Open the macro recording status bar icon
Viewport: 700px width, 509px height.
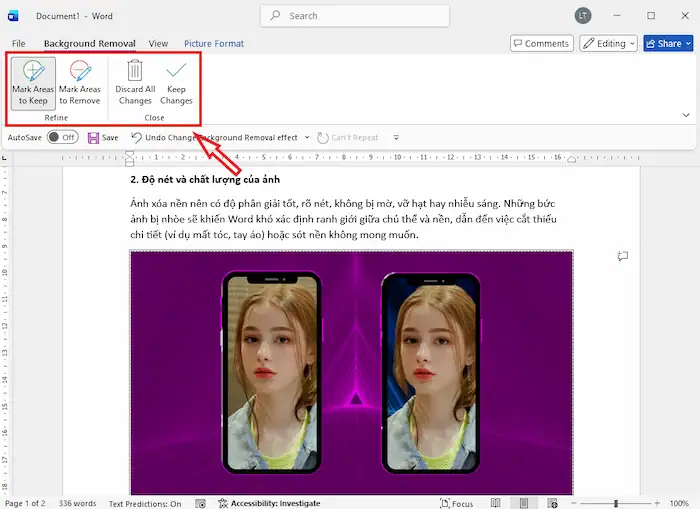coord(200,503)
